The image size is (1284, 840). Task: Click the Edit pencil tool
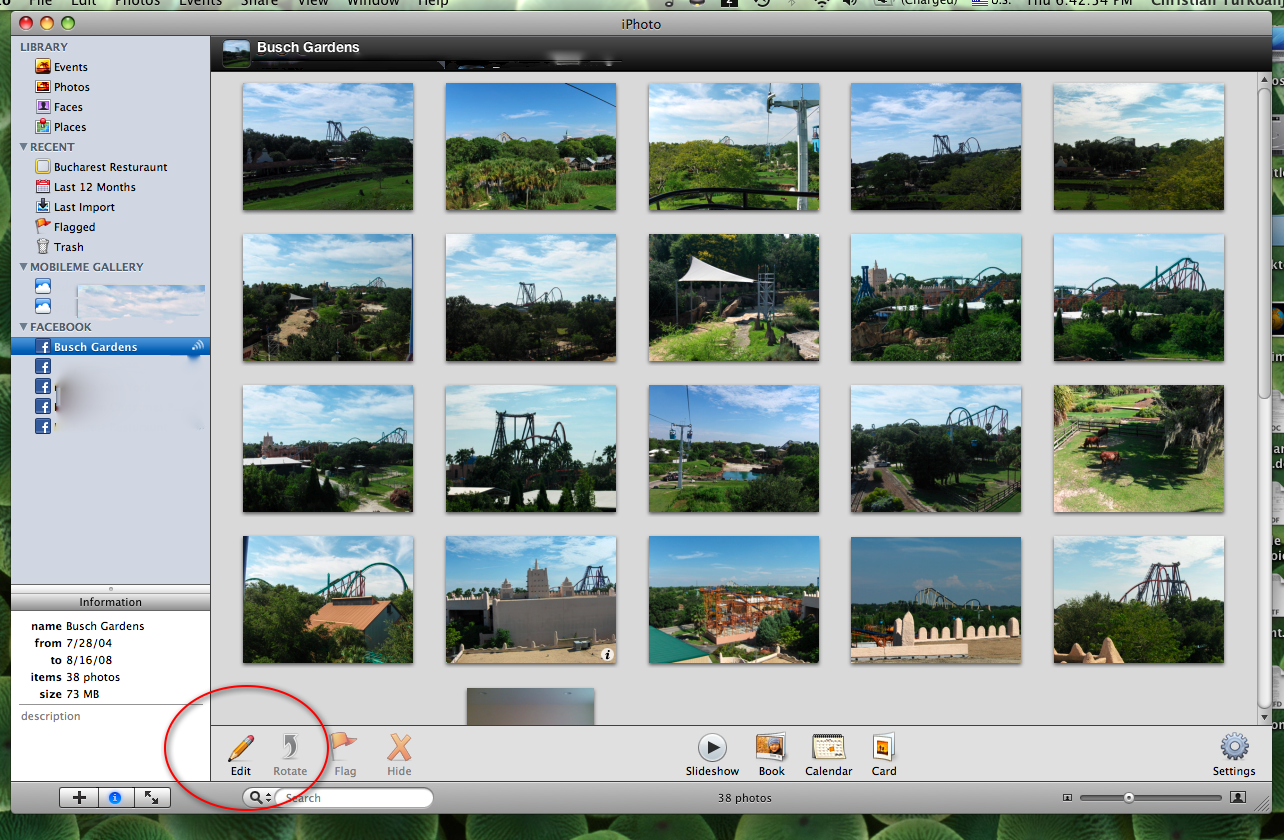click(241, 755)
